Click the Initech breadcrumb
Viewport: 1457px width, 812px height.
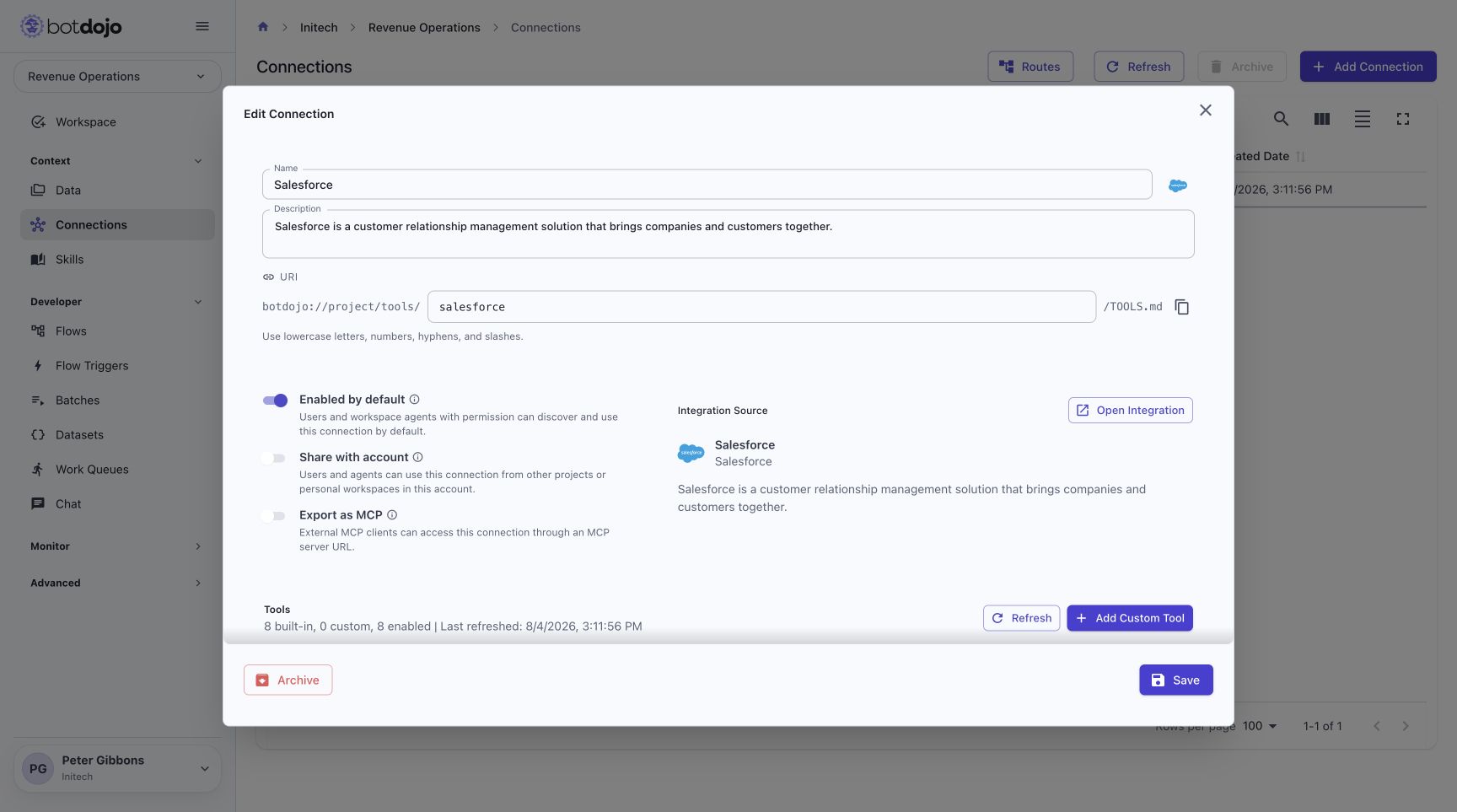319,27
